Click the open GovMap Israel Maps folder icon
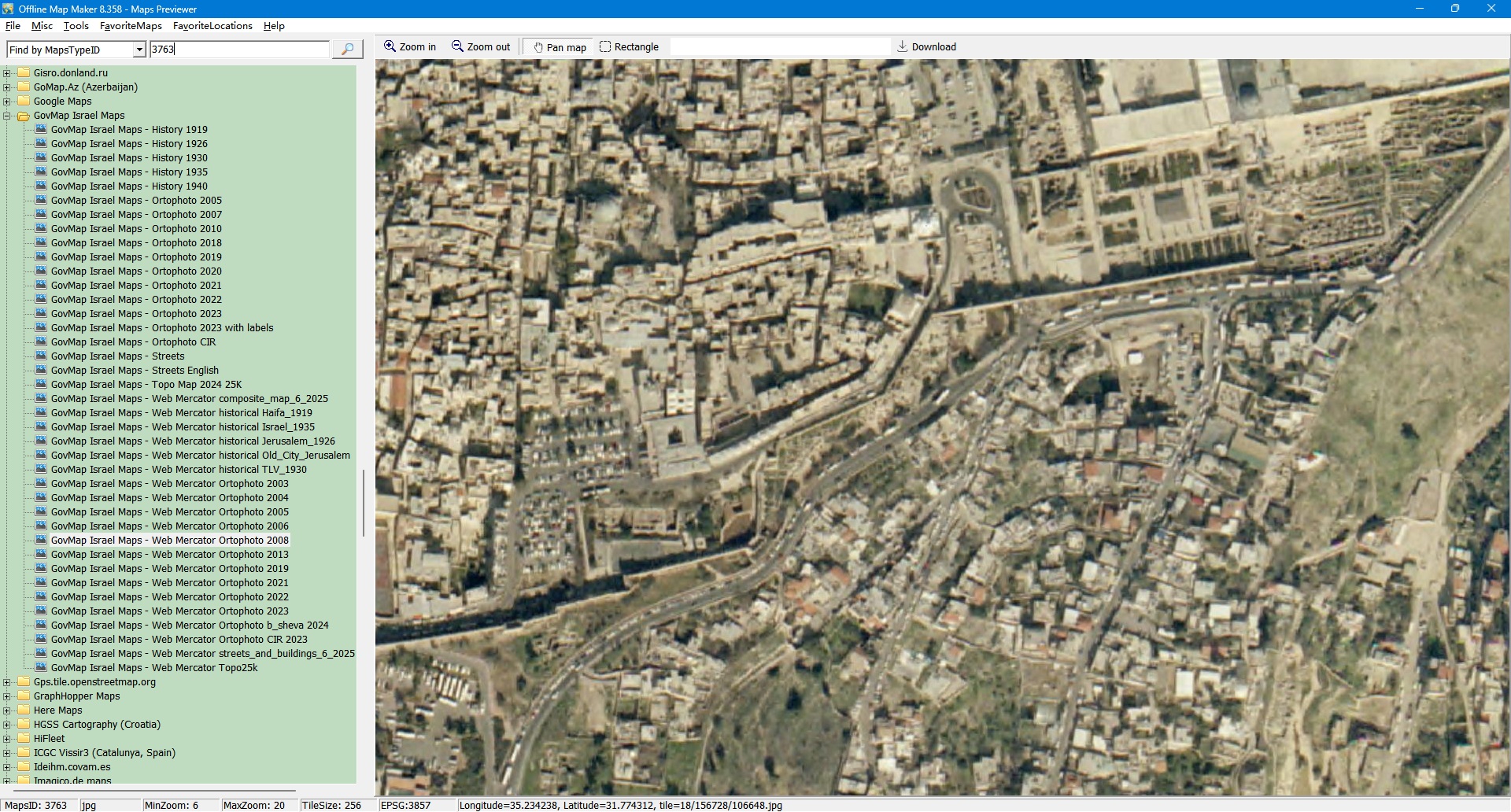This screenshot has width=1511, height=812. click(x=24, y=116)
